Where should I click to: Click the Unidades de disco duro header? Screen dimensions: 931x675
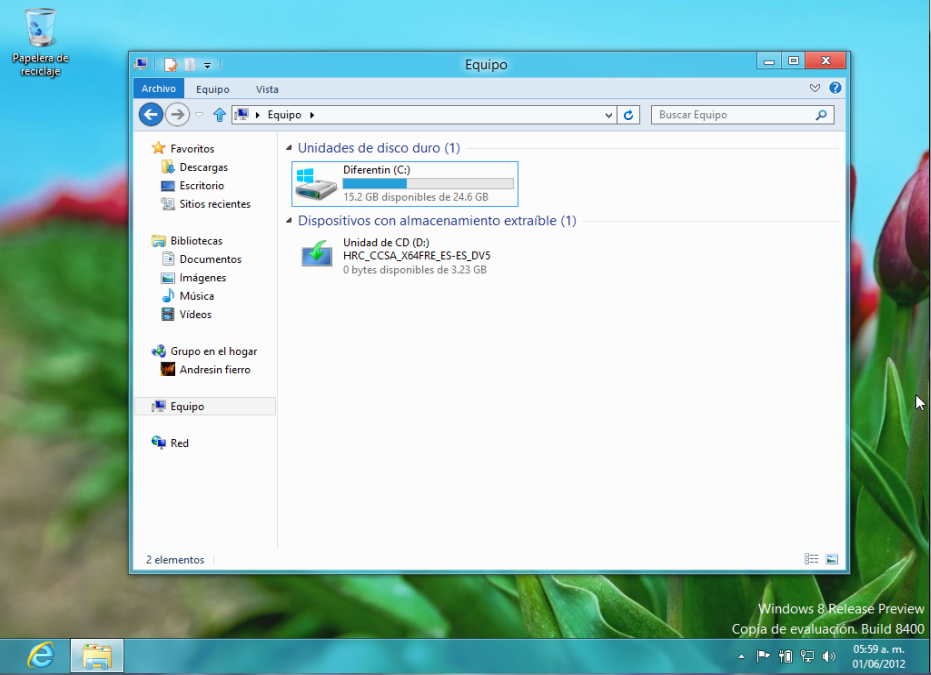[379, 148]
